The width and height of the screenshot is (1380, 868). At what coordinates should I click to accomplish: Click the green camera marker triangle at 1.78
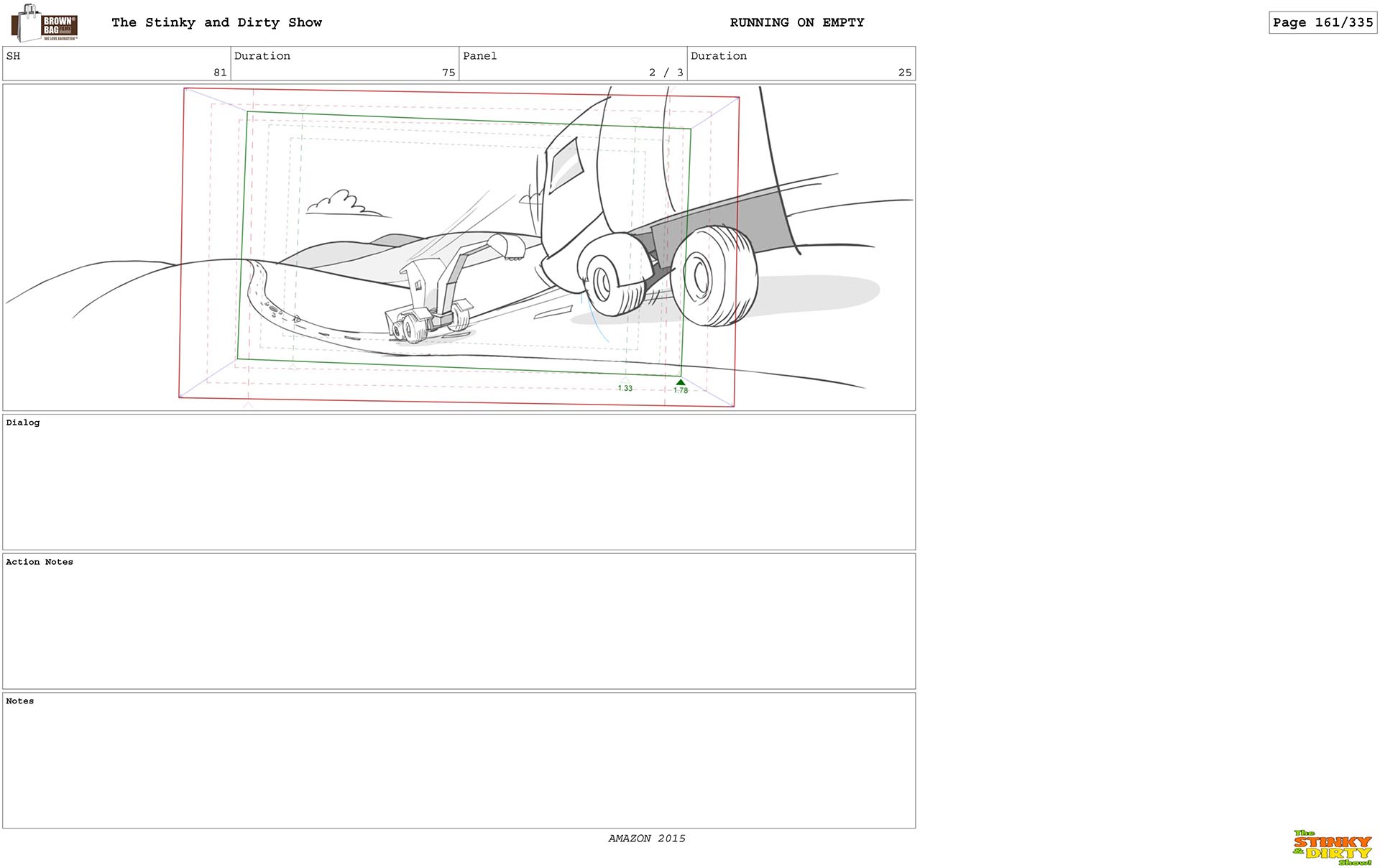(680, 382)
